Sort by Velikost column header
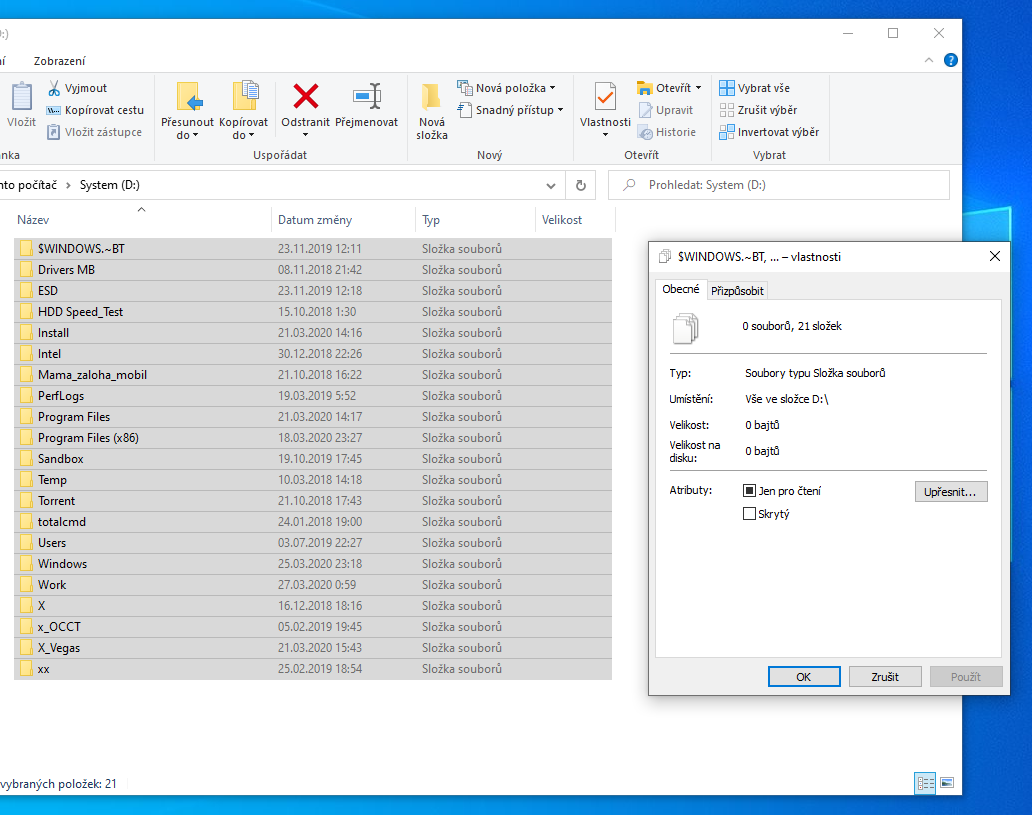 [575, 220]
